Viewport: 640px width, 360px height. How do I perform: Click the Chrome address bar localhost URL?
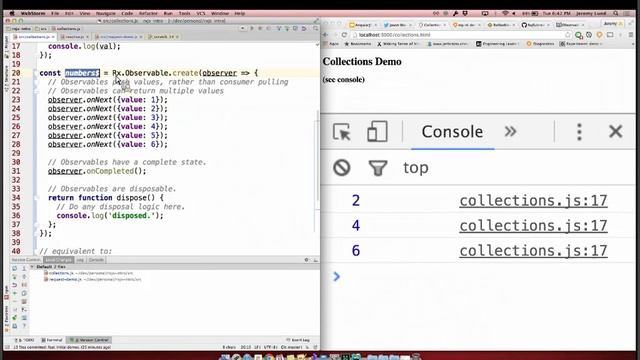(x=394, y=35)
